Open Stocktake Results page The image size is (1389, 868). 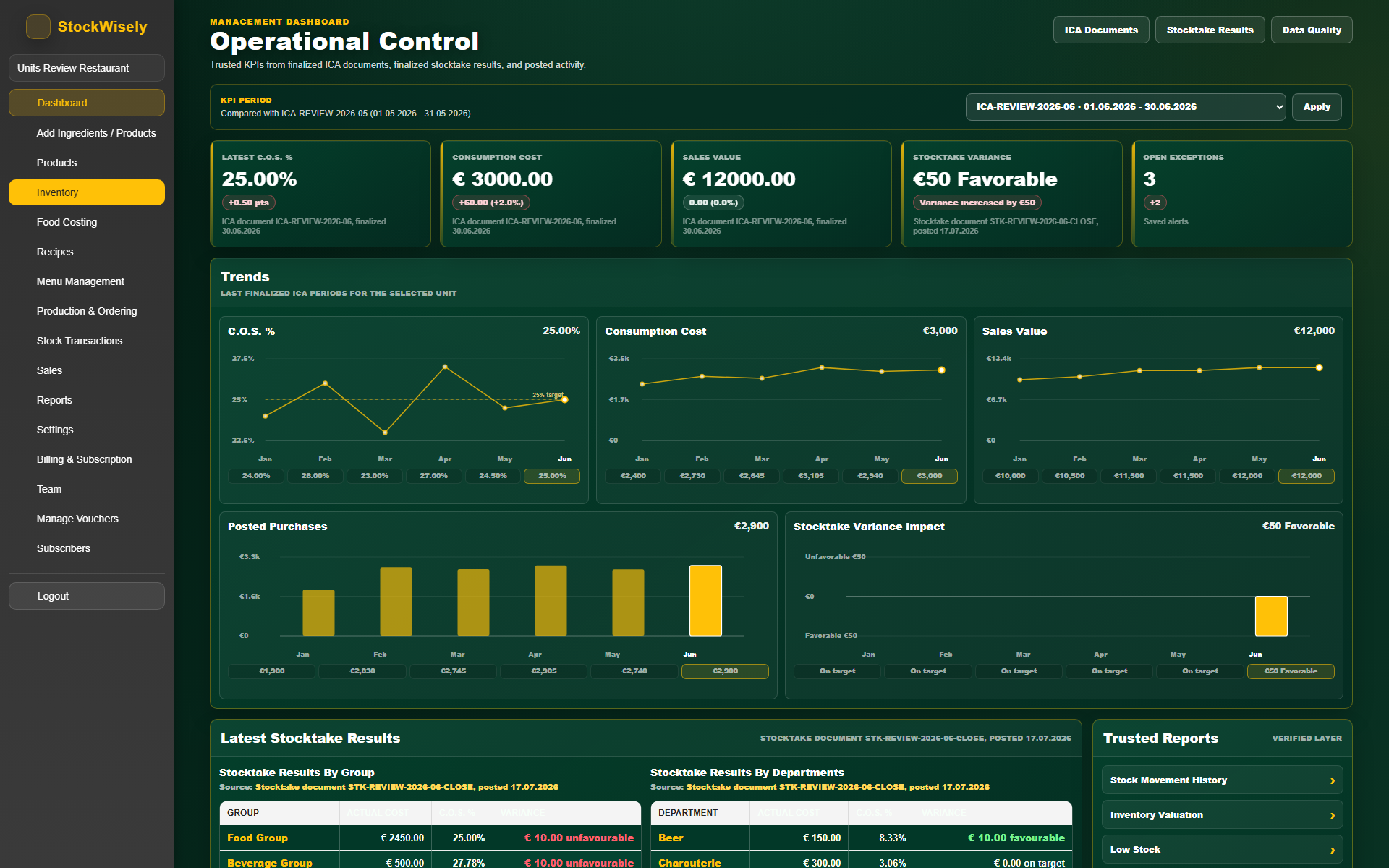pos(1210,30)
